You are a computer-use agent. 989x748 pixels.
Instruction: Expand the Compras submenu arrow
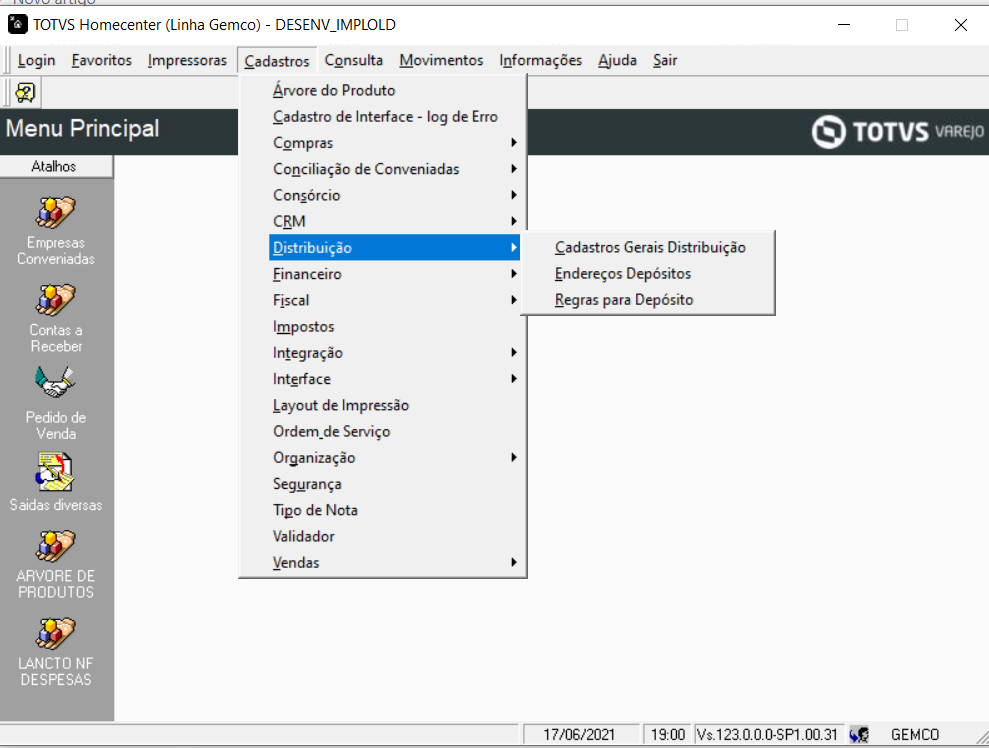click(514, 143)
